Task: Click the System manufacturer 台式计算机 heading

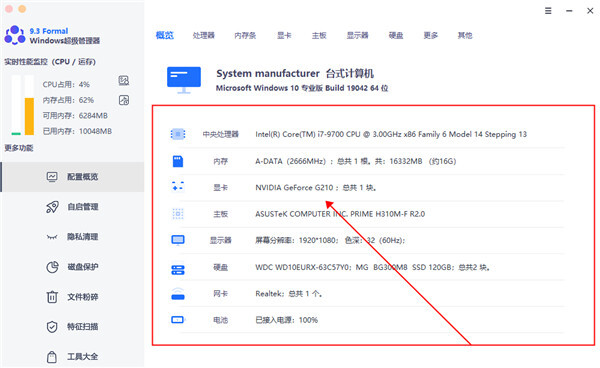Action: coord(295,73)
